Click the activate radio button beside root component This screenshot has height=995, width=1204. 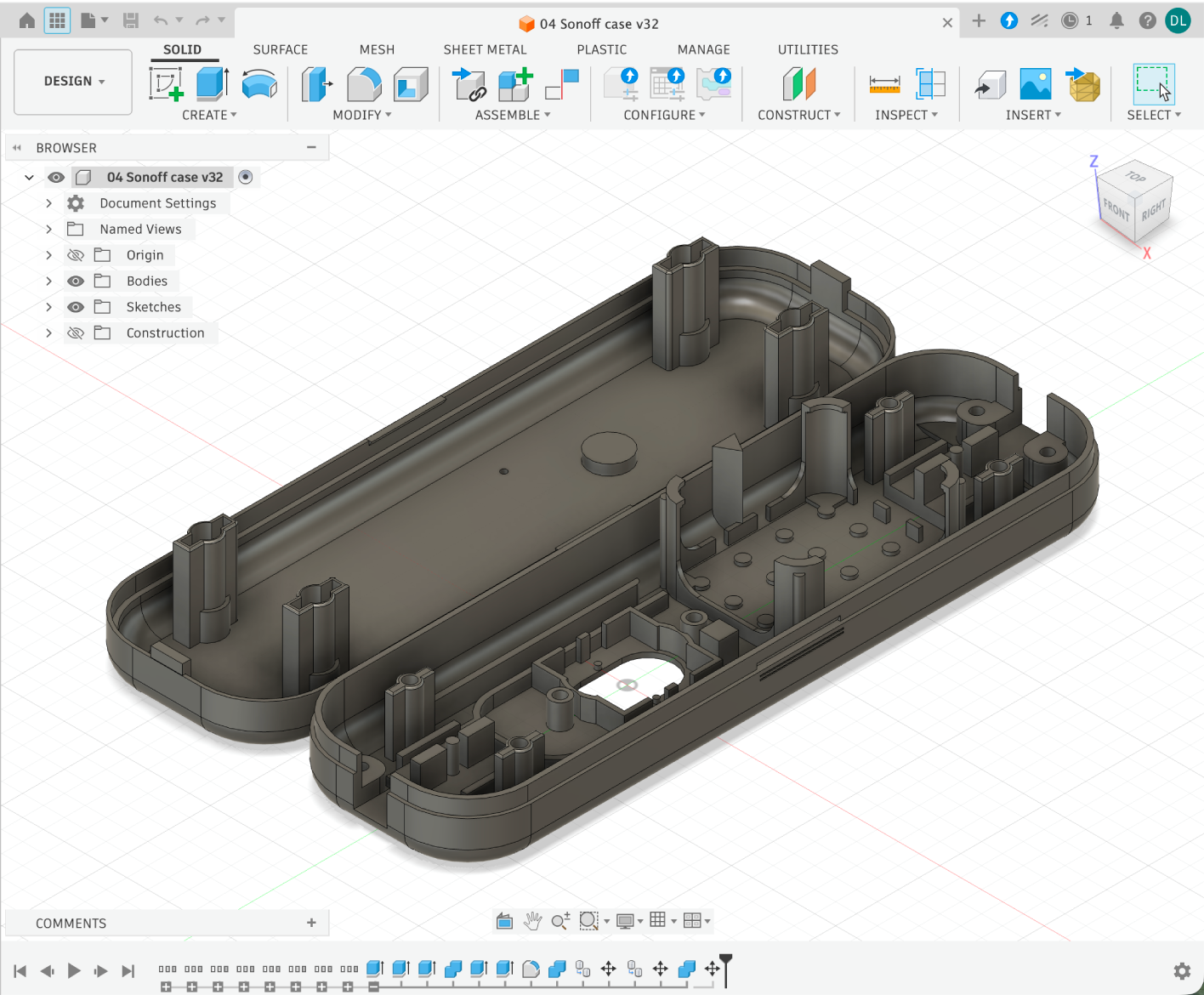pyautogui.click(x=246, y=177)
